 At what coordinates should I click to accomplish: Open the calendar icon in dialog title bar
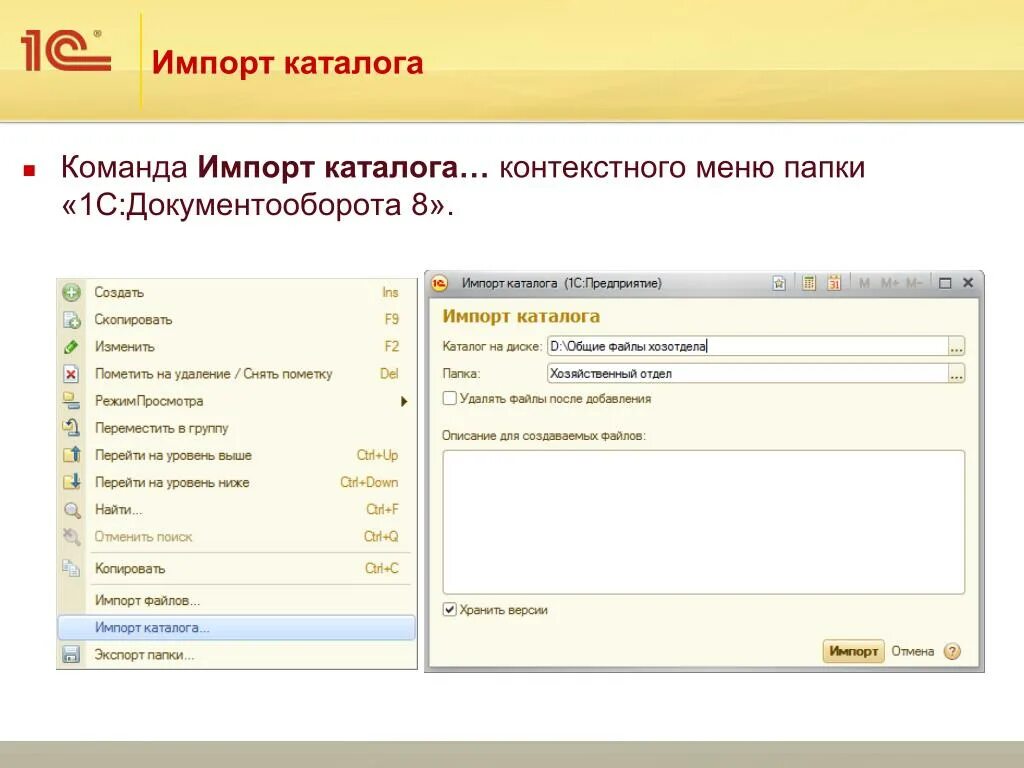[x=834, y=283]
